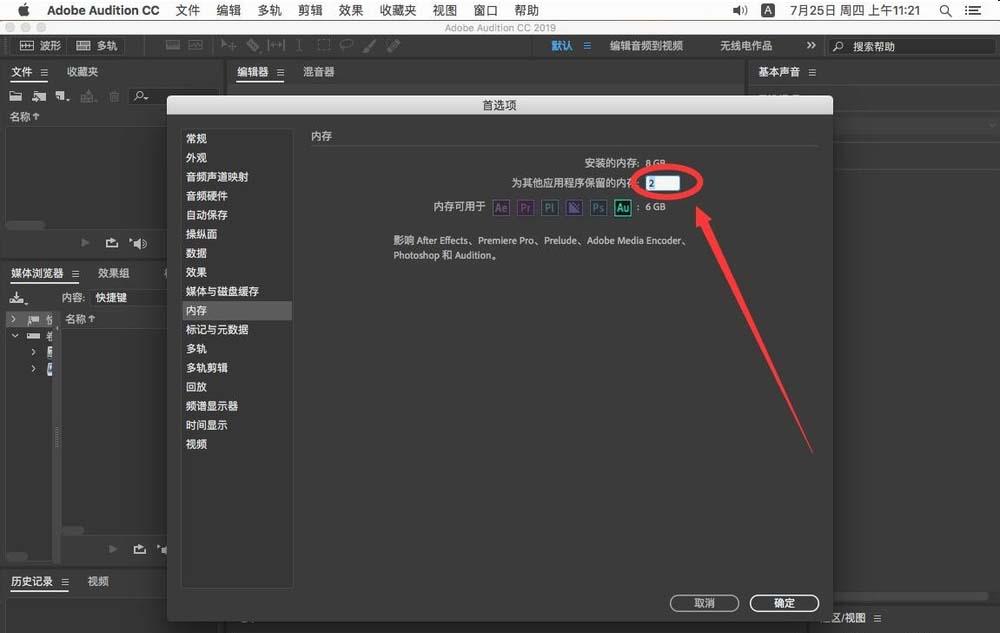Click Radio Production (无线电作品) workspace

coord(746,46)
